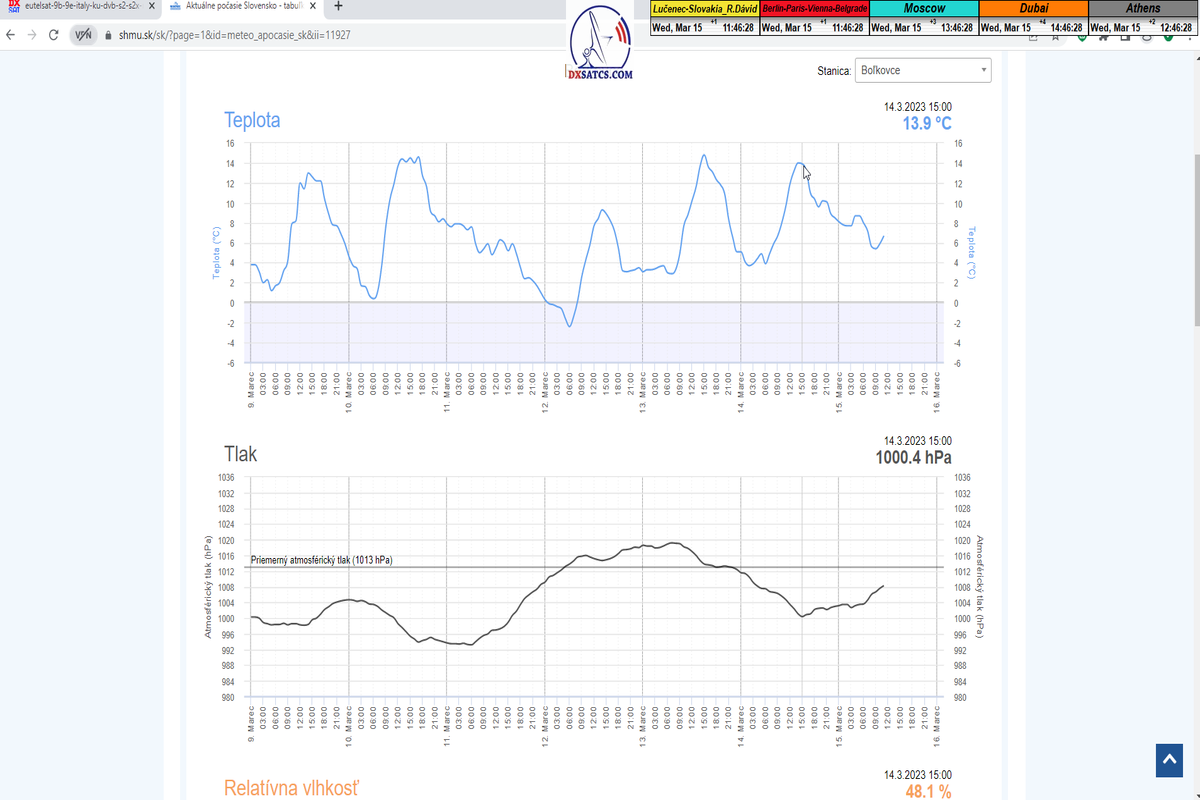
Task: Click the blue scroll-to-top arrow button
Action: (1168, 760)
